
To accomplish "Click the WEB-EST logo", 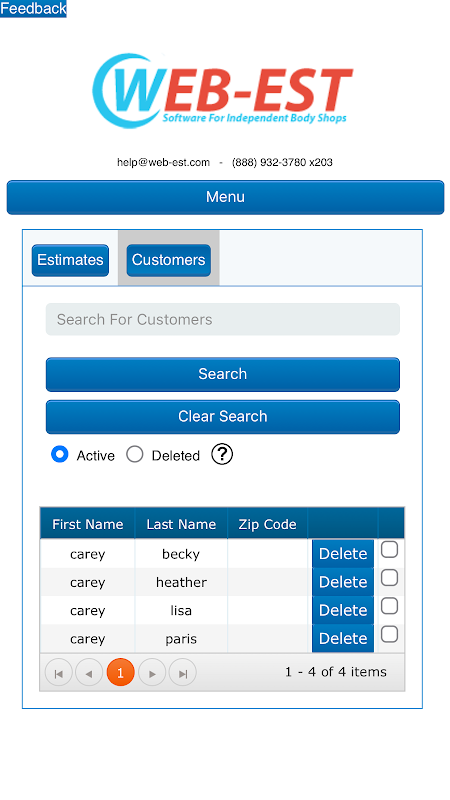I will click(222, 90).
